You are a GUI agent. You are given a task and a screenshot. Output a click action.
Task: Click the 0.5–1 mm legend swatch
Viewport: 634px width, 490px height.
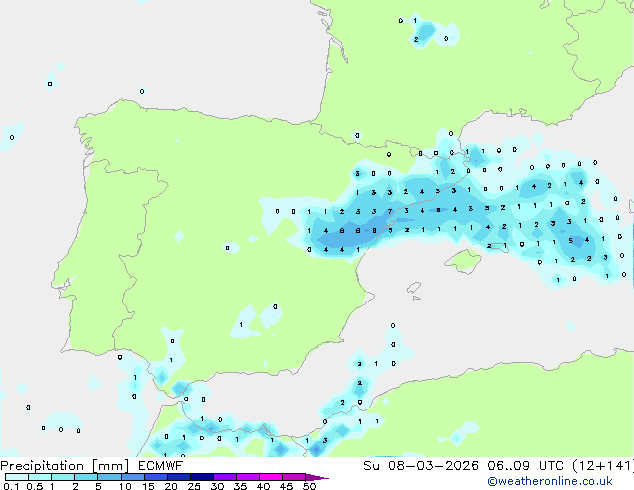[40, 477]
